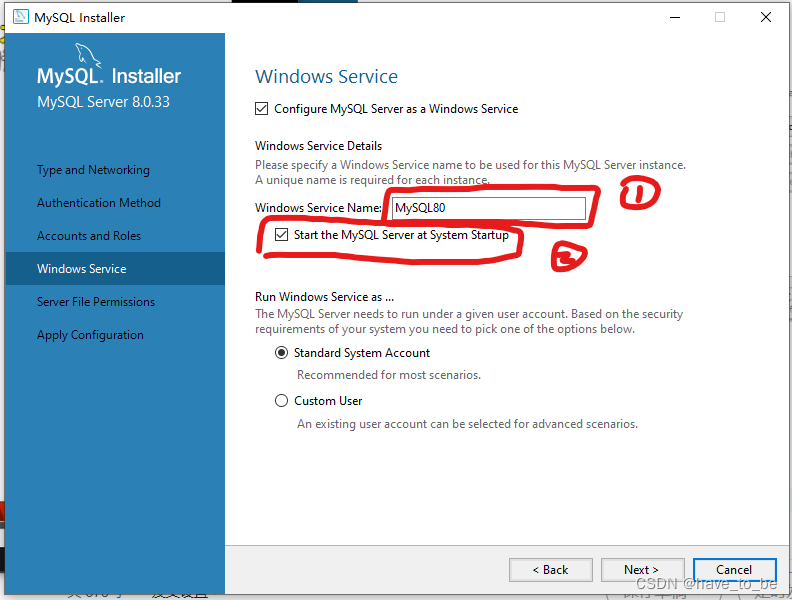The width and height of the screenshot is (792, 600).
Task: Click the existing user account description text
Action: [467, 424]
